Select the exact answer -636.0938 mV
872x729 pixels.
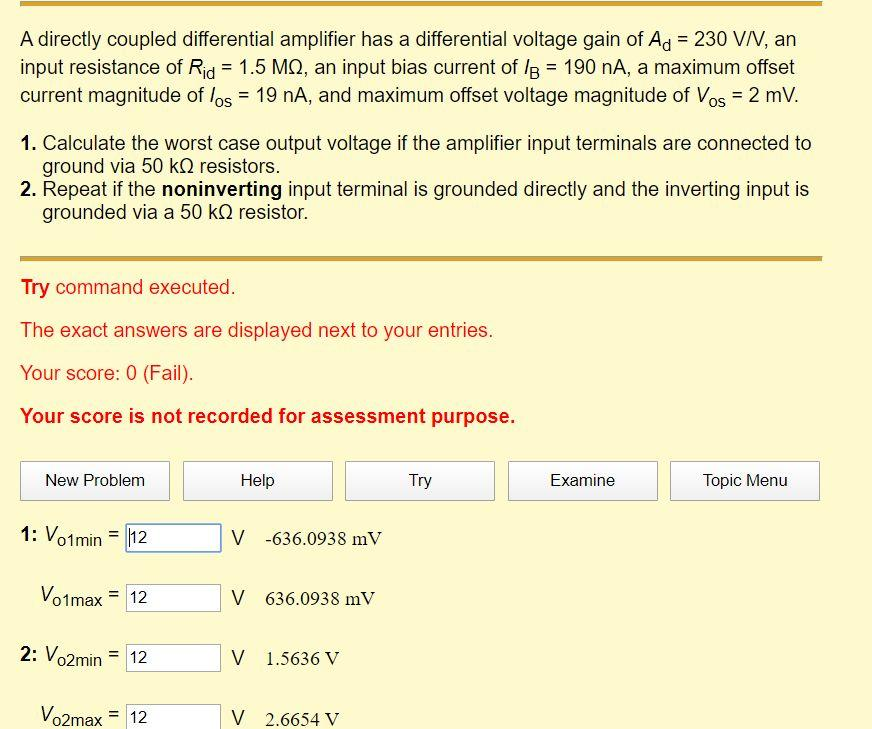323,539
